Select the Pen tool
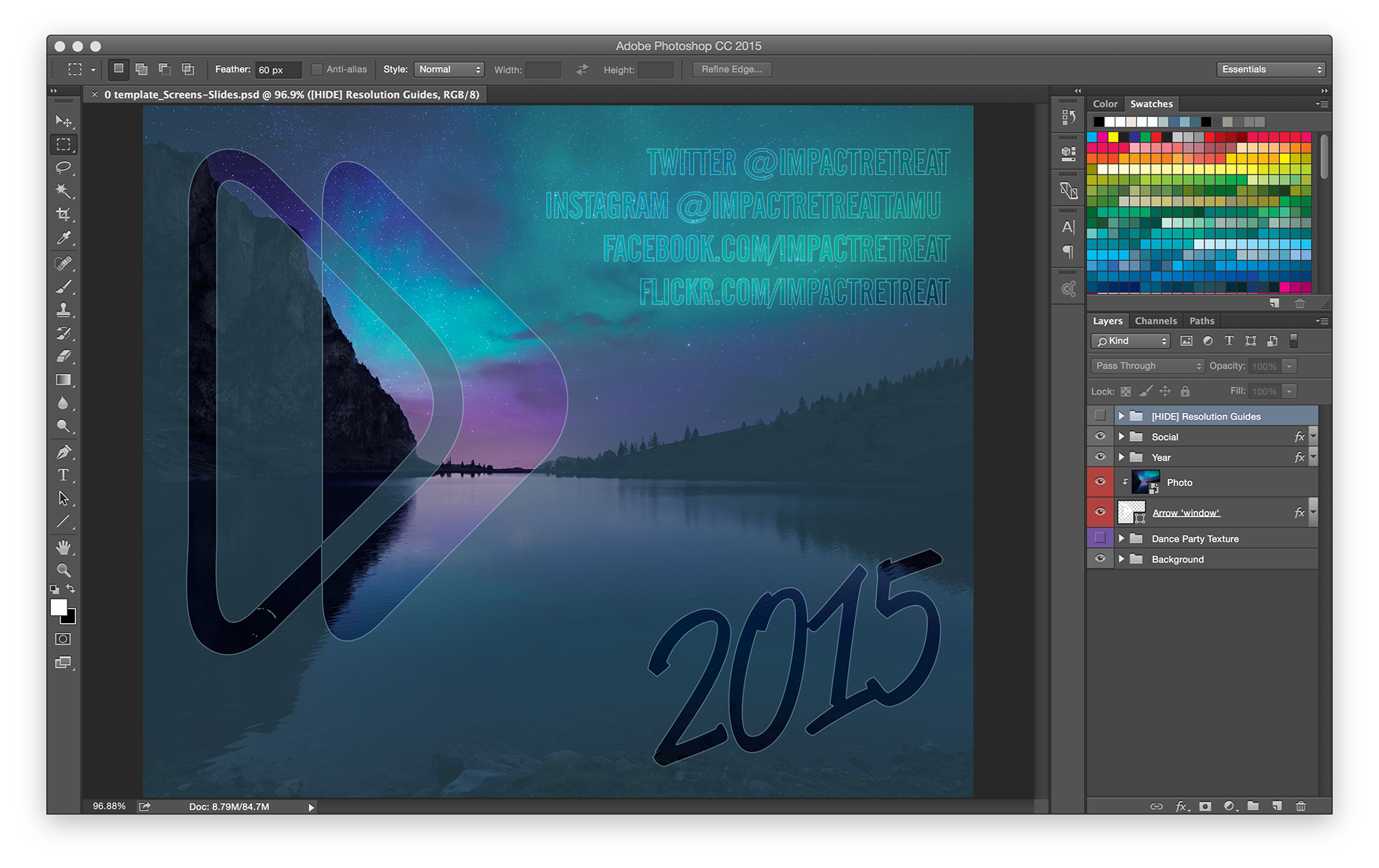Screen dimensions: 1379x868 pyautogui.click(x=64, y=452)
